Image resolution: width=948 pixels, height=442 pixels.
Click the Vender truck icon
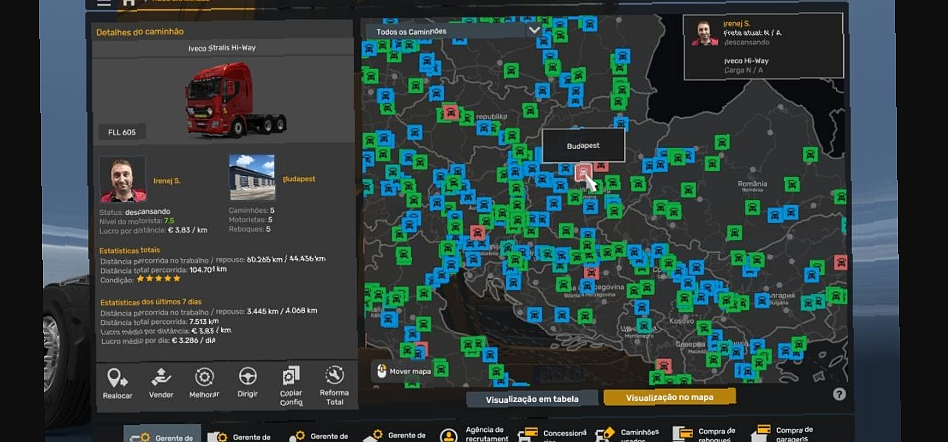pos(161,377)
